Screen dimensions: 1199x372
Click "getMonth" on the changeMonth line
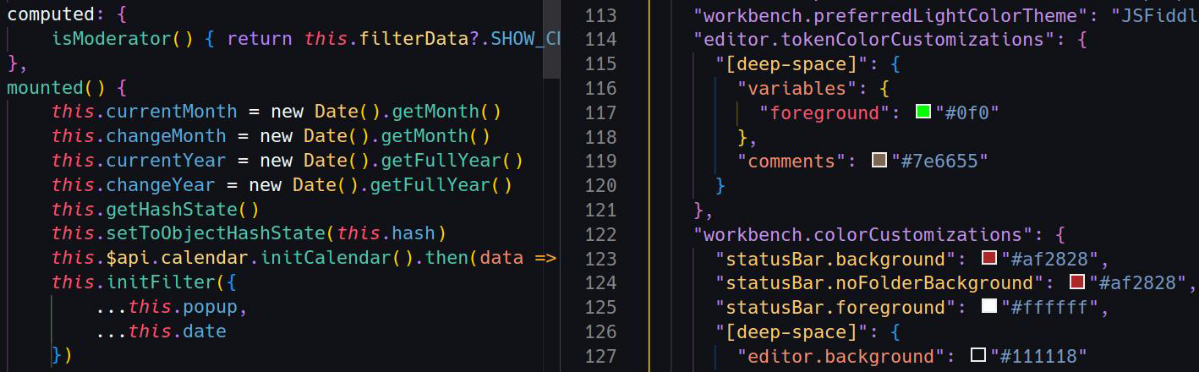click(x=425, y=136)
